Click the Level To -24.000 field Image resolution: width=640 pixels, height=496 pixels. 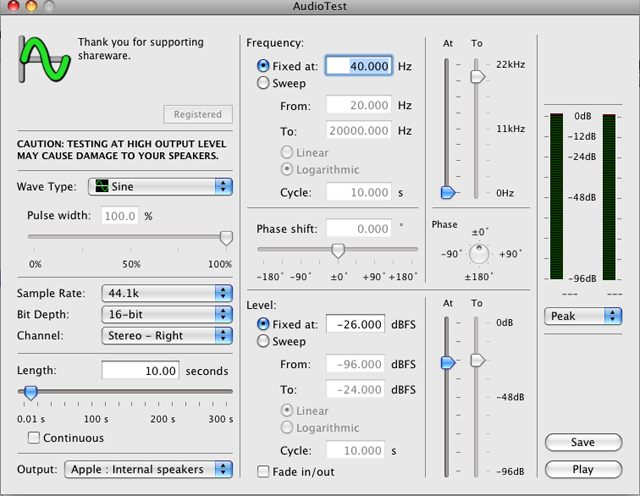pyautogui.click(x=356, y=389)
